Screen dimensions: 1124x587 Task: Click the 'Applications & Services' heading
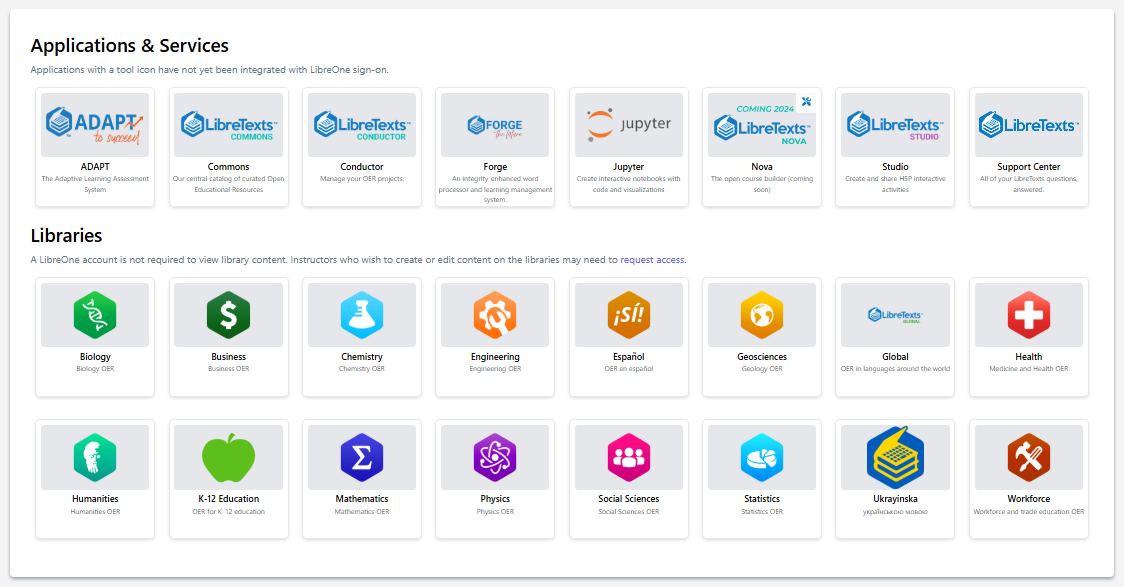pyautogui.click(x=130, y=46)
